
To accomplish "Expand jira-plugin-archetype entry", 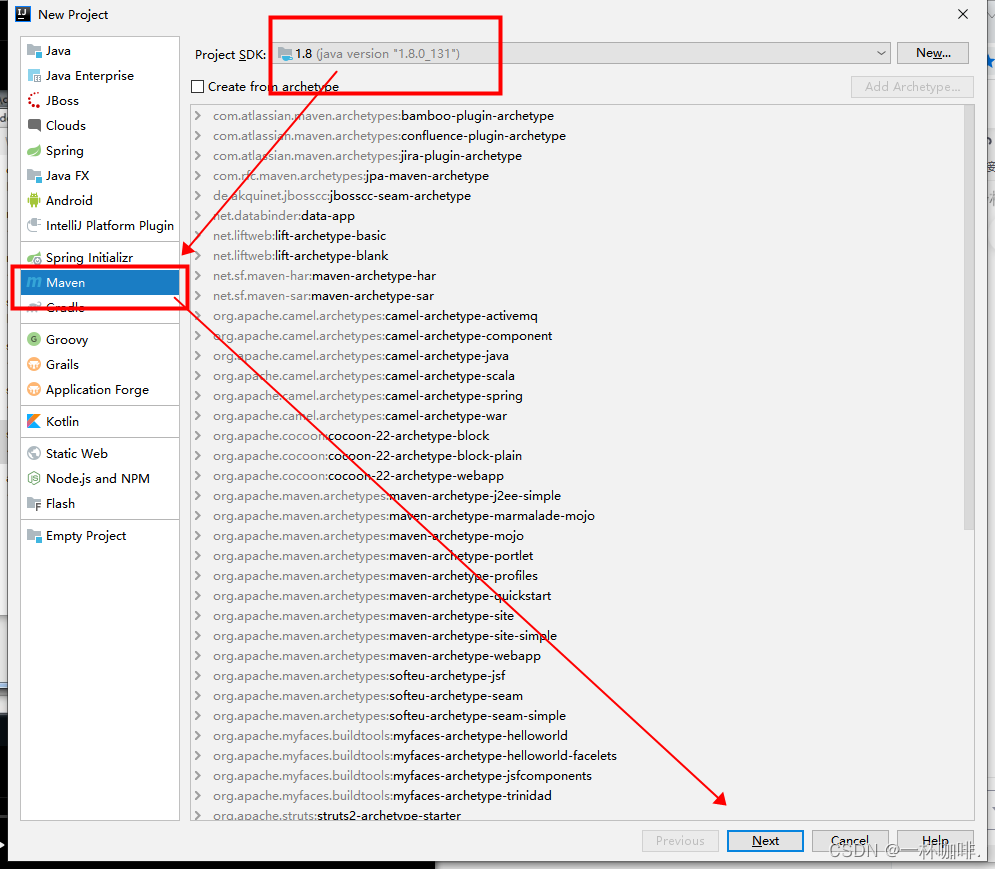I will pos(198,156).
